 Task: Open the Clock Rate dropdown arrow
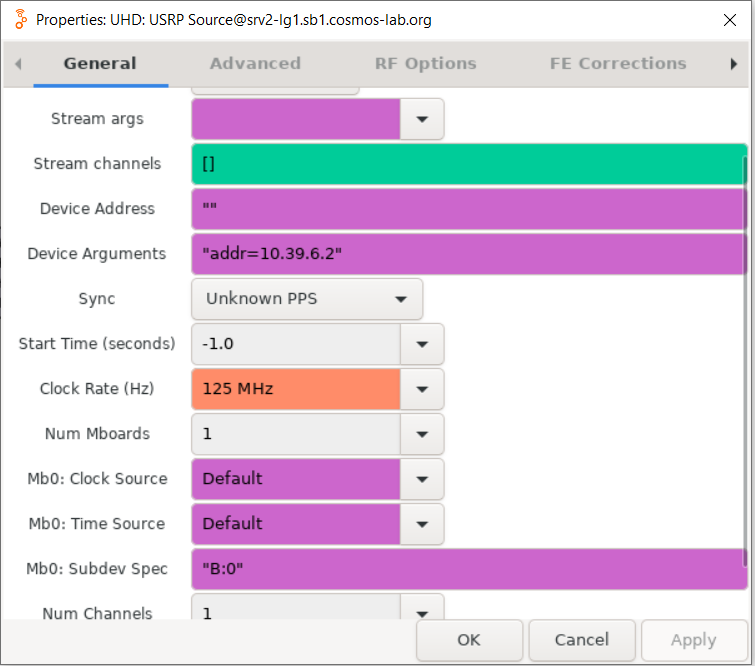[422, 389]
